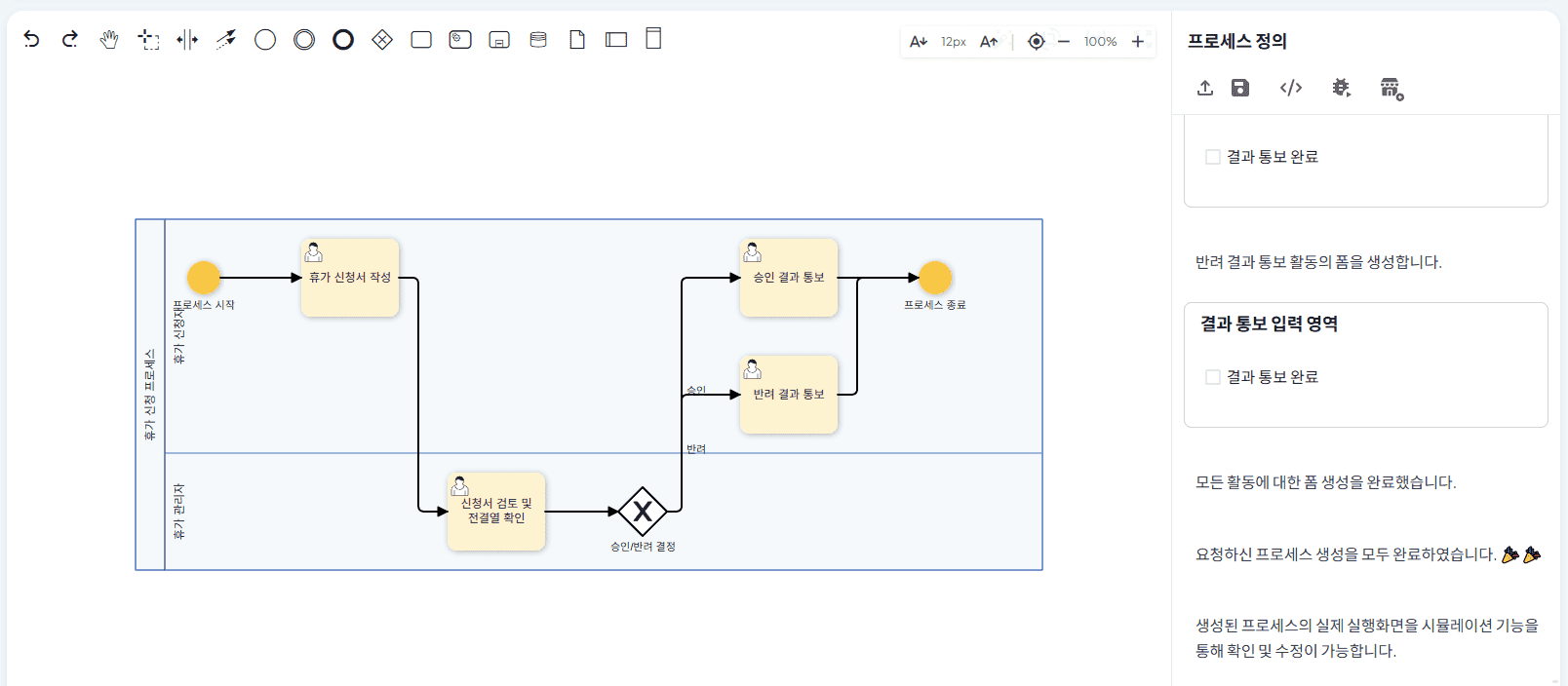Screen dimensions: 1568x686
Task: Check the upper 결과 통보 완료 checkbox
Action: coord(1213,157)
